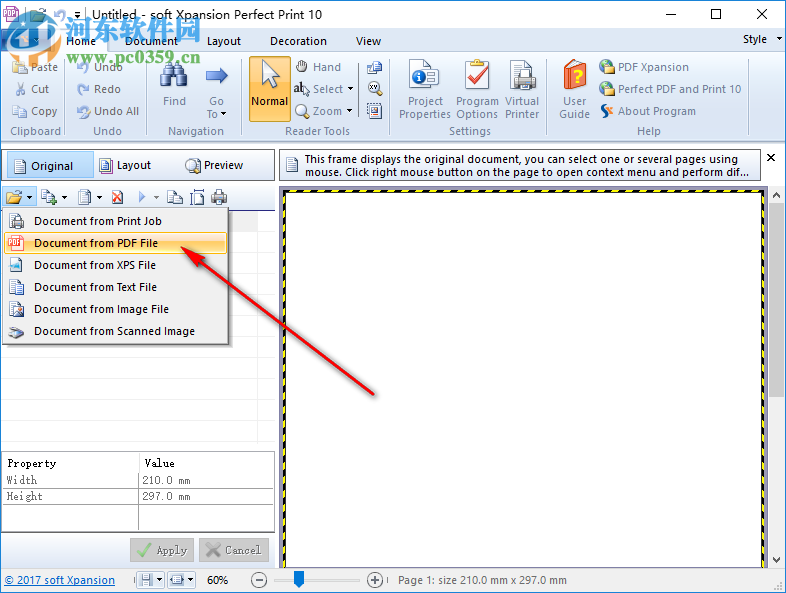Expand open document dropdown arrow
The height and width of the screenshot is (593, 786).
point(30,197)
